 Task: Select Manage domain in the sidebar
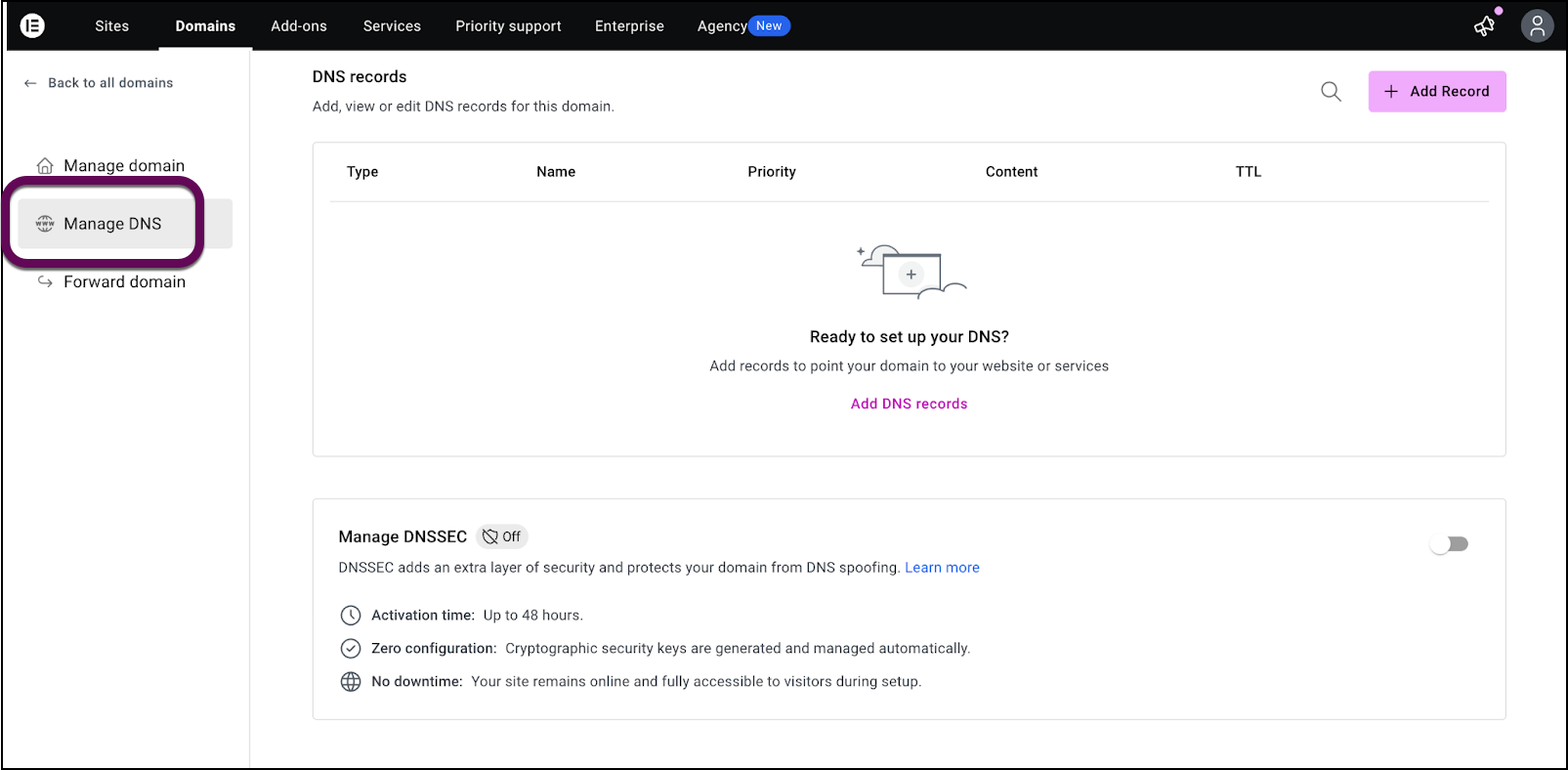[x=123, y=166]
